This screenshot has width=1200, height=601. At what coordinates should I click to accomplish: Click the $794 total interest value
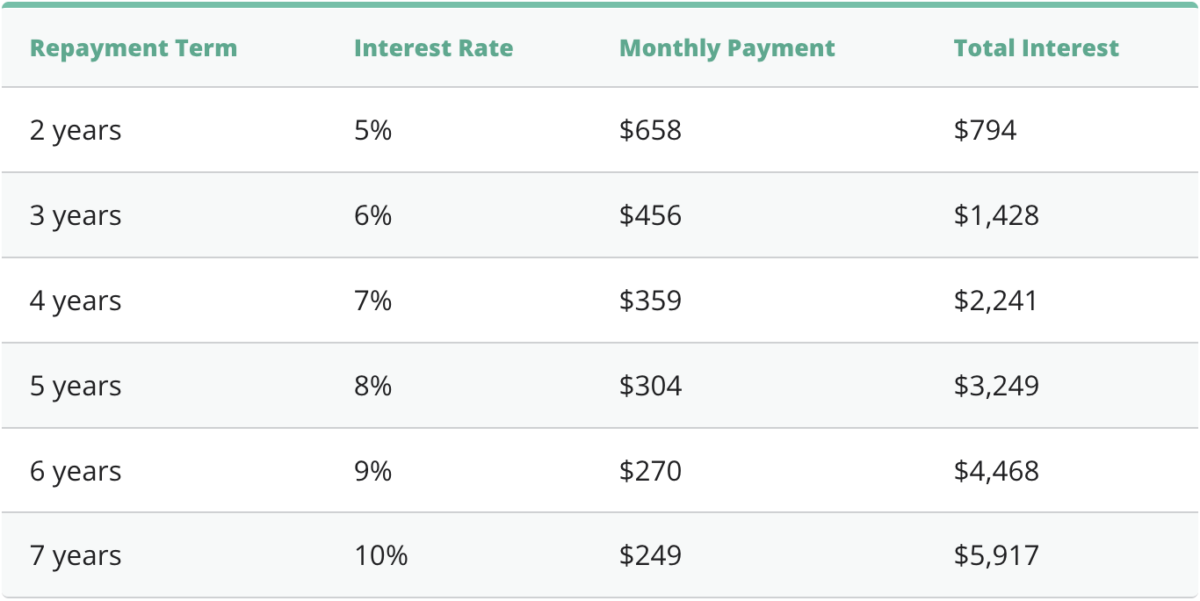[x=985, y=130]
